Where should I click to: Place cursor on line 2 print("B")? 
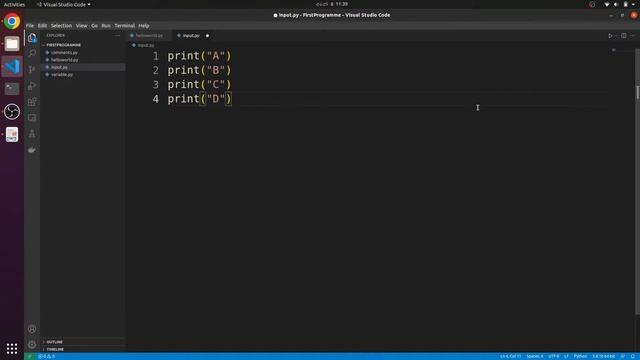tap(199, 70)
